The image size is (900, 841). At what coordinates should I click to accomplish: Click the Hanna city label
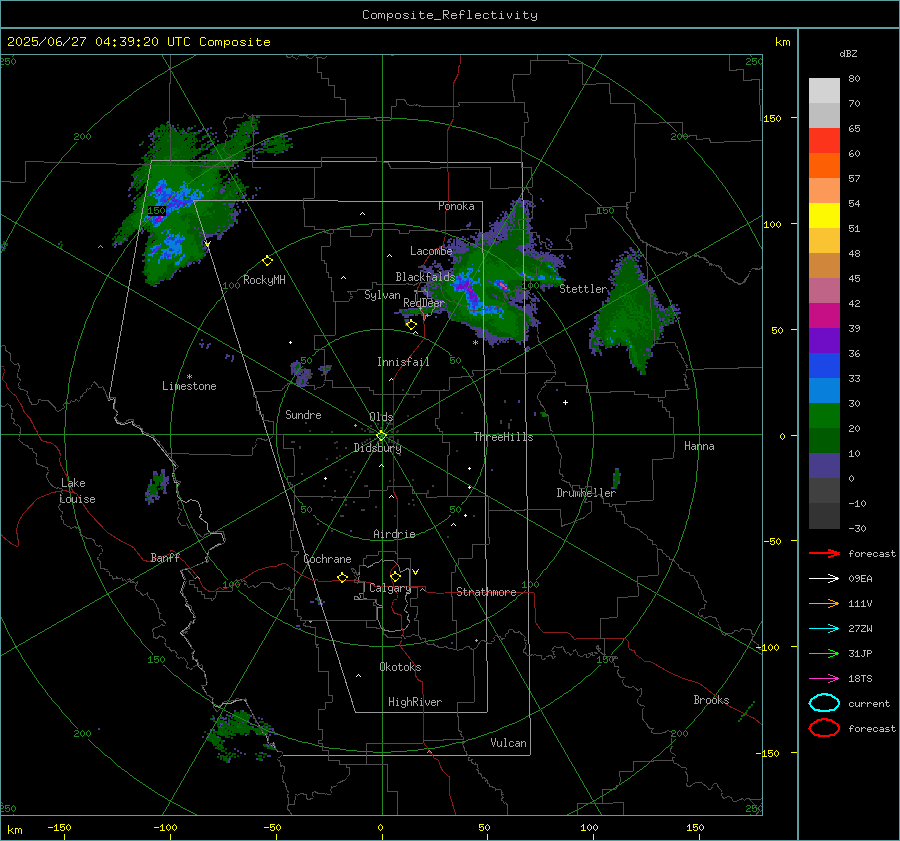[699, 446]
